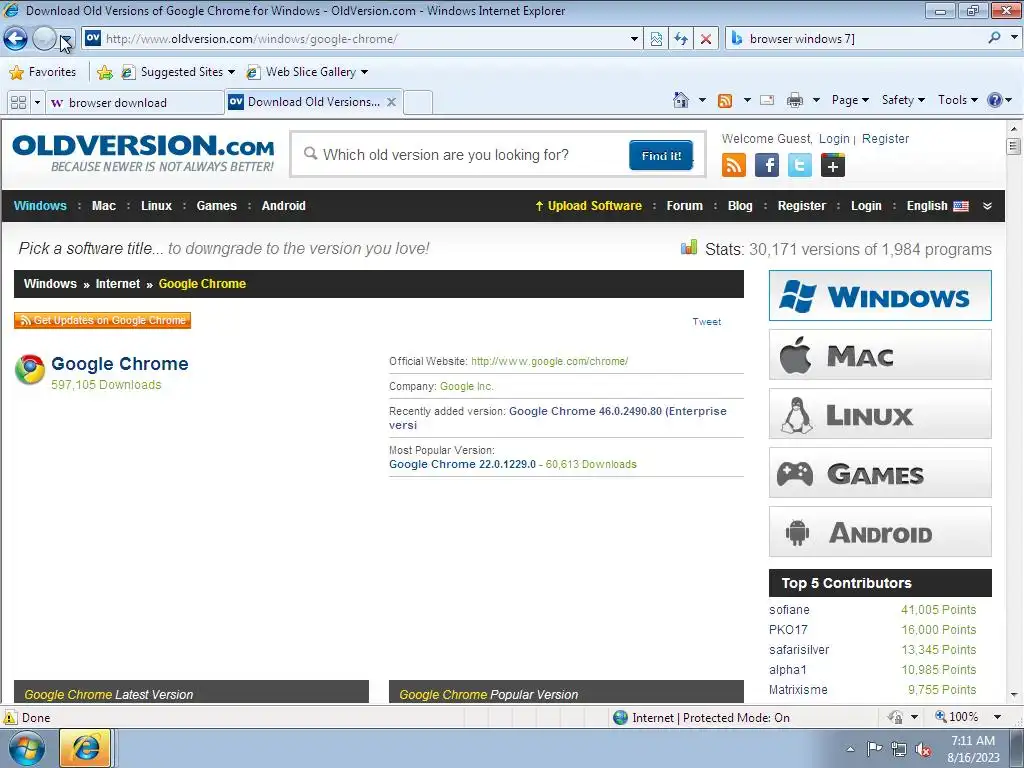Click the Read Mail icon in command bar
Viewport: 1024px width, 768px height.
point(767,100)
